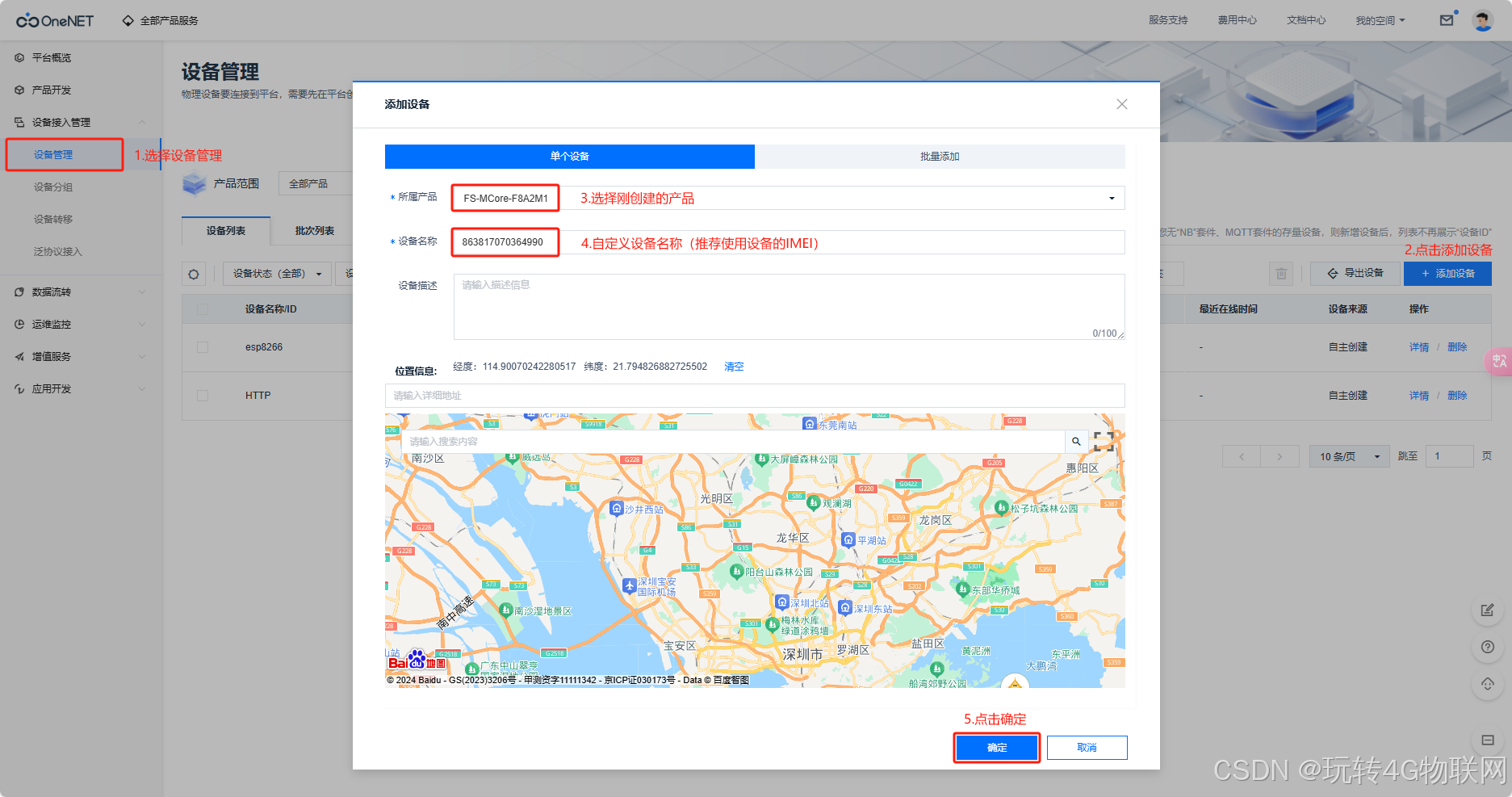The height and width of the screenshot is (797, 1512).
Task: Click the 深圳北站 station map marker
Action: [781, 602]
